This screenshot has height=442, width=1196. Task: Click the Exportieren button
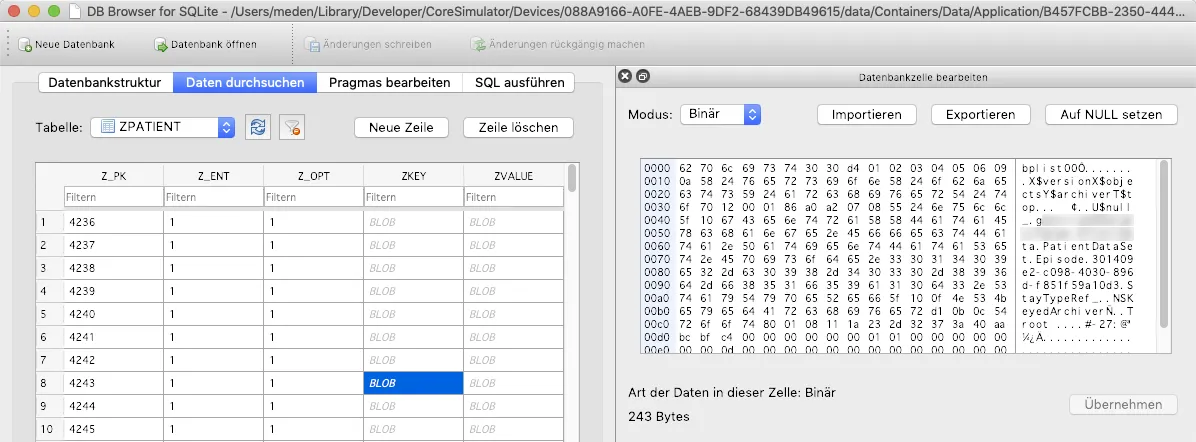click(980, 115)
